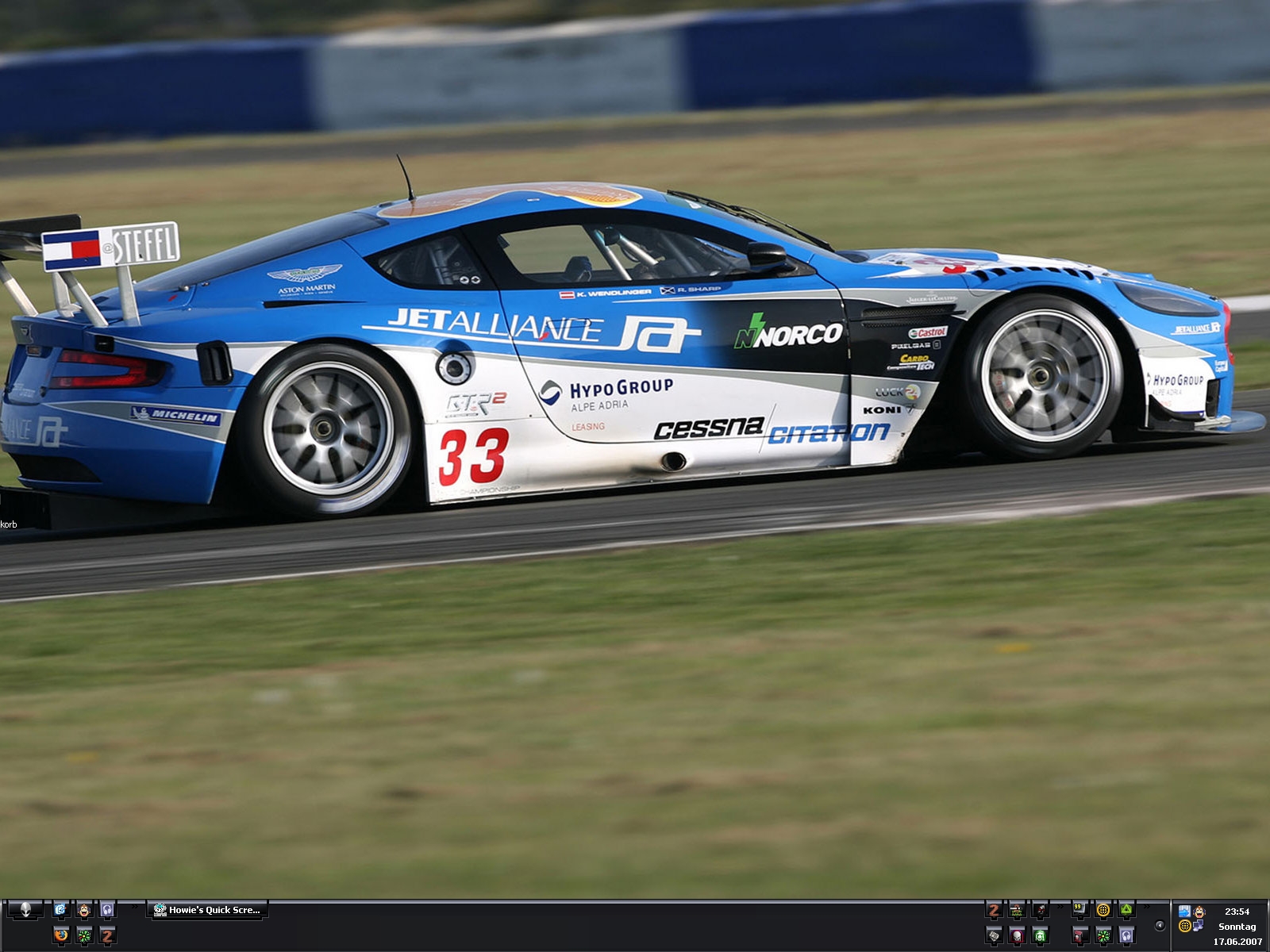Expand the chevron after the red-eyed helmet icon

(1061, 907)
